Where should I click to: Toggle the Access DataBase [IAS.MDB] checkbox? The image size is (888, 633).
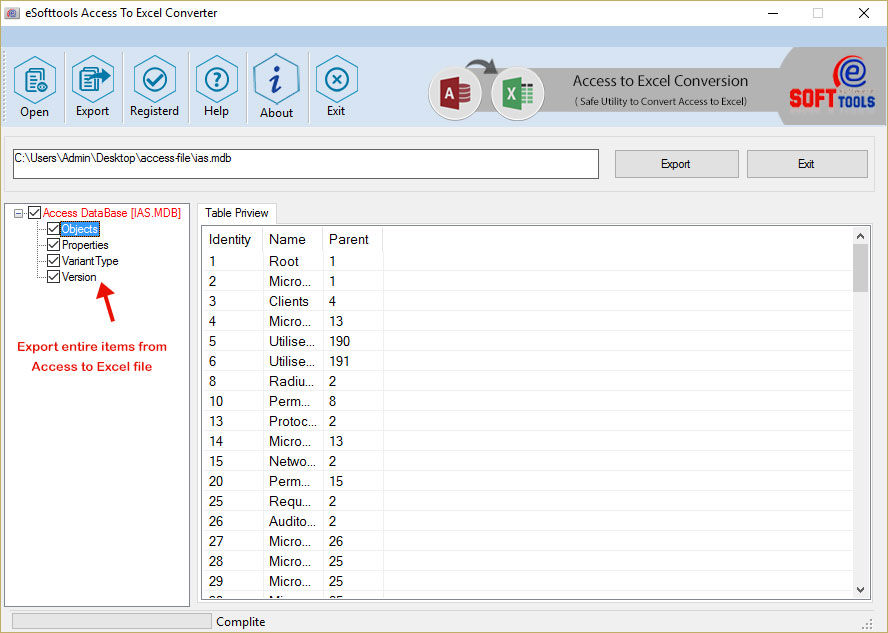35,213
